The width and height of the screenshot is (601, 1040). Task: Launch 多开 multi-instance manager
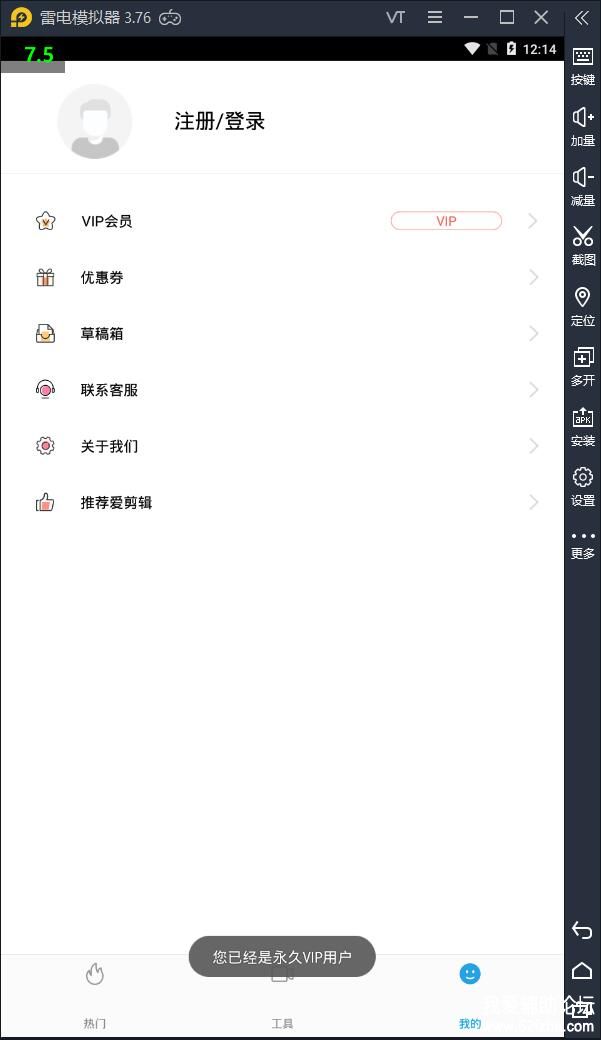582,367
